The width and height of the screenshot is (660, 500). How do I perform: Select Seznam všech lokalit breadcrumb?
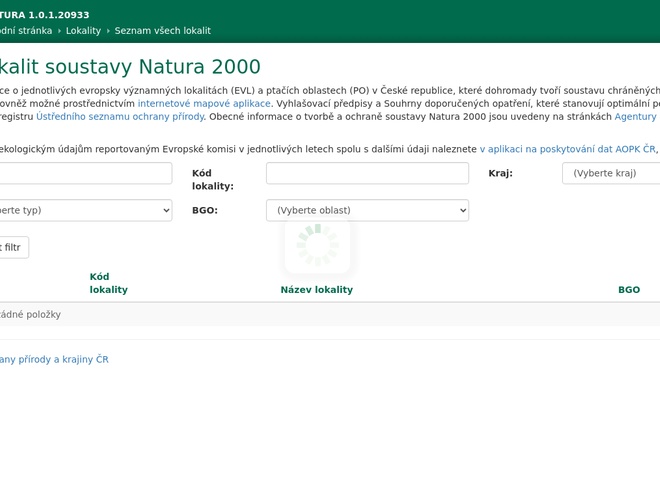[162, 31]
